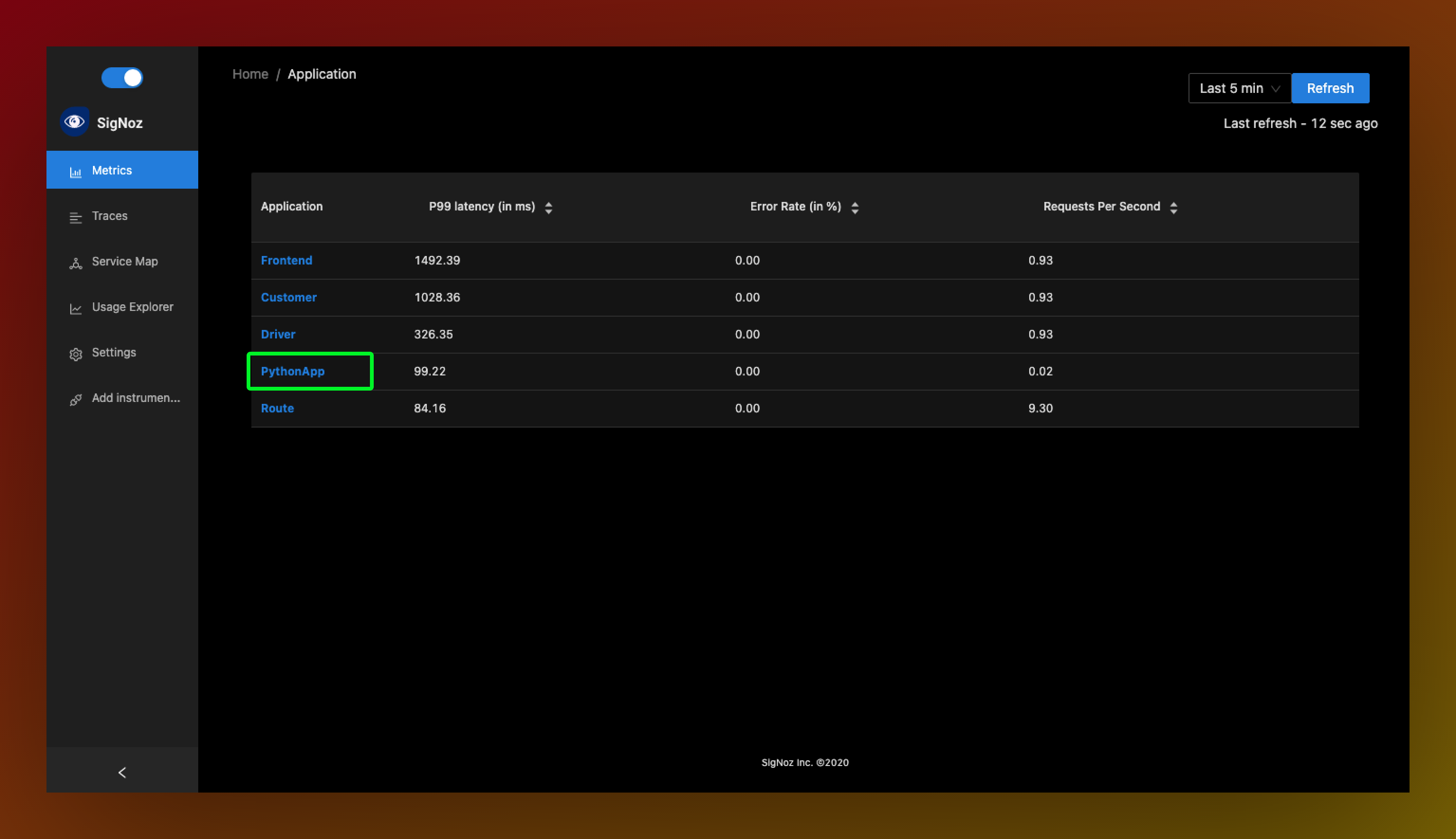Screen dimensions: 1456x839
Task: Click the SigNoz eye logo
Action: tap(74, 122)
